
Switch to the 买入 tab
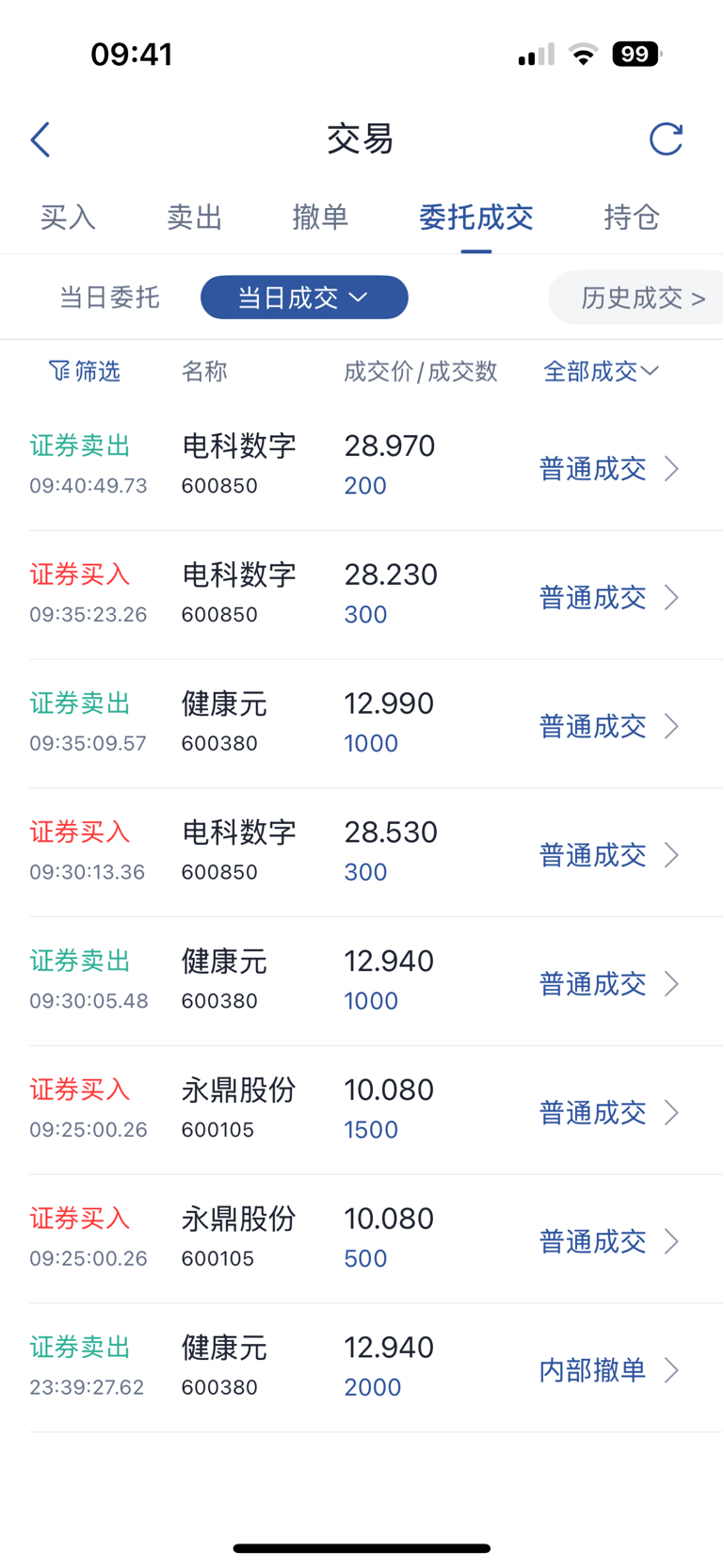[x=68, y=218]
